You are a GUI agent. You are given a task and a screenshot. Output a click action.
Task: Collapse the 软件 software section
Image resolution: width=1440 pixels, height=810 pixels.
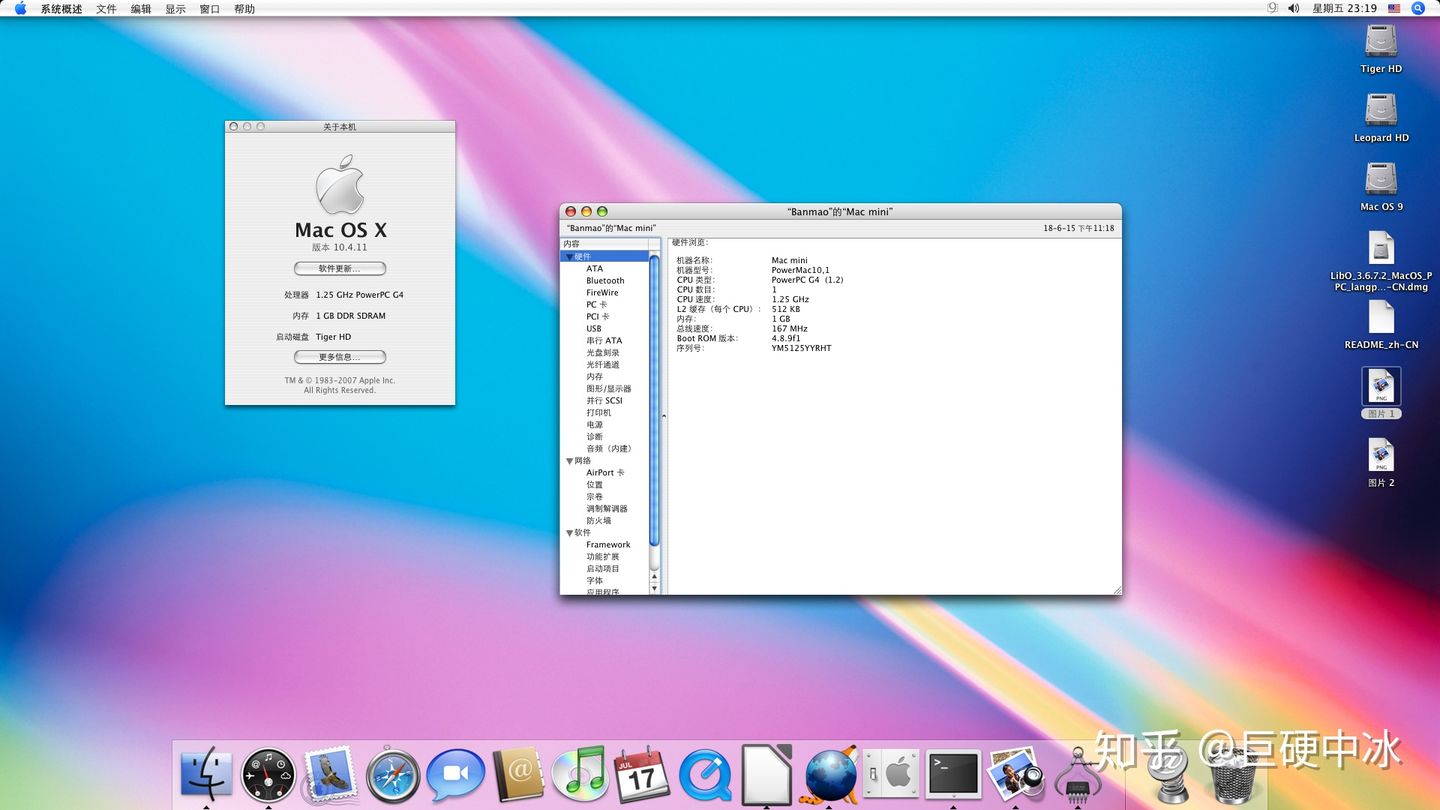570,533
